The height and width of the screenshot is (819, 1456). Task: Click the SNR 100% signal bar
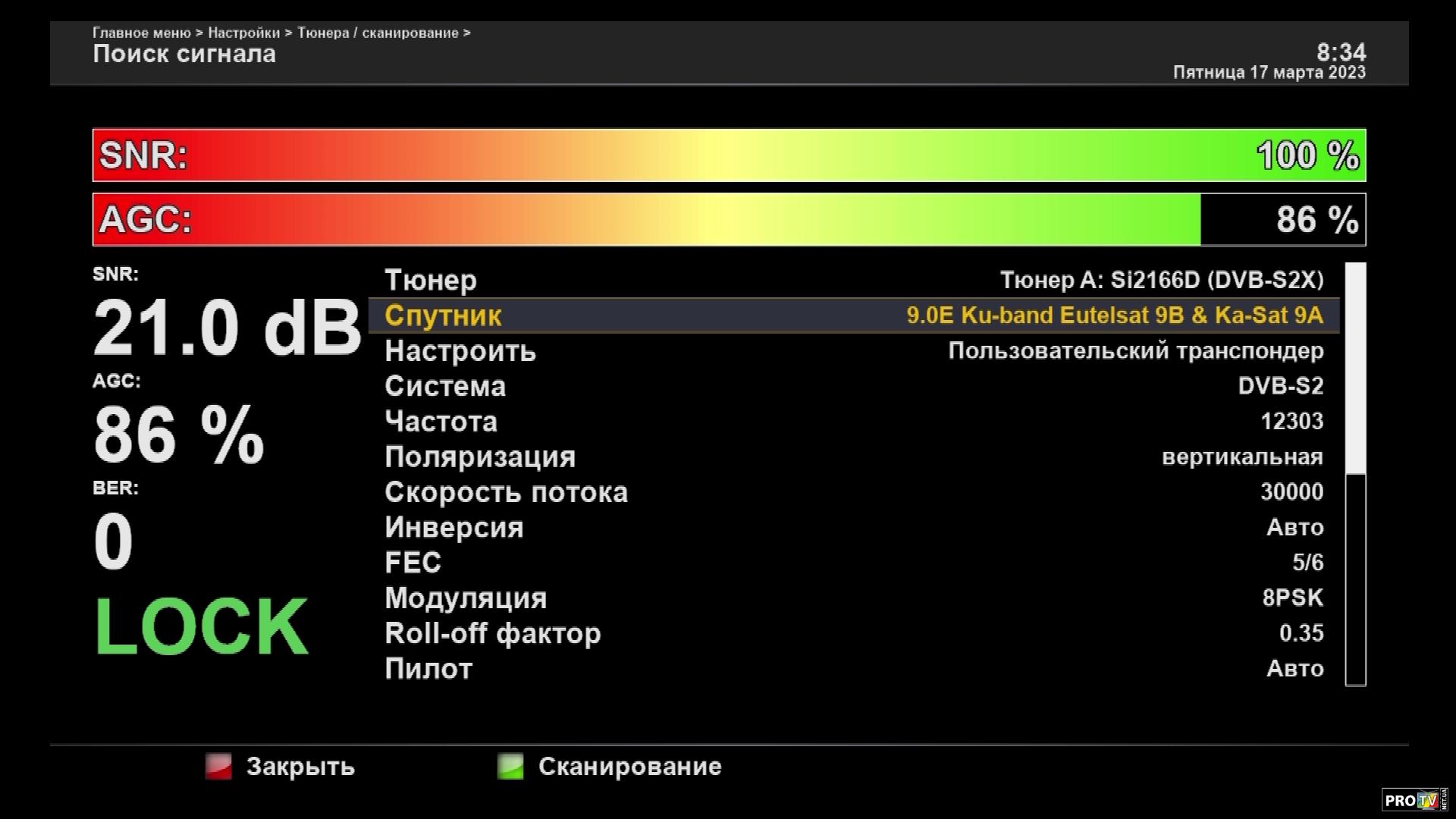[728, 155]
